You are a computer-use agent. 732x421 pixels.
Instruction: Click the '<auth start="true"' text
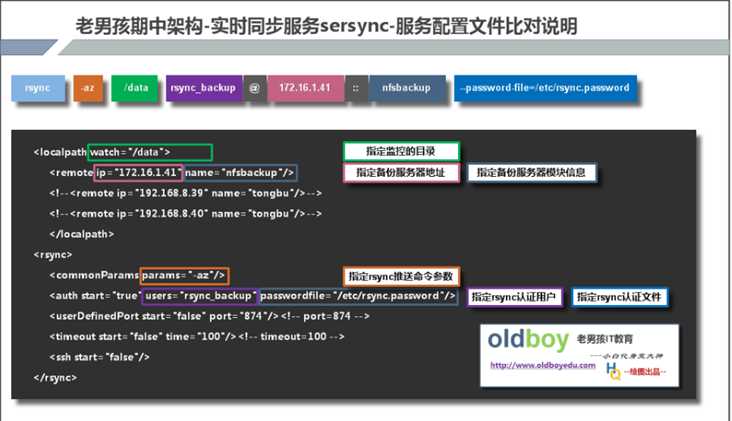tap(95, 296)
